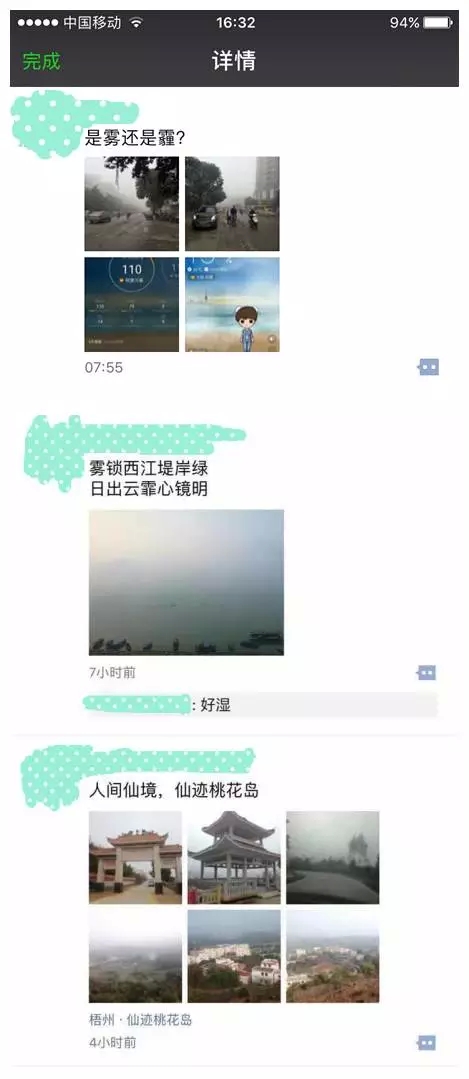Tap the post text 是雾还是霾?

[135, 138]
